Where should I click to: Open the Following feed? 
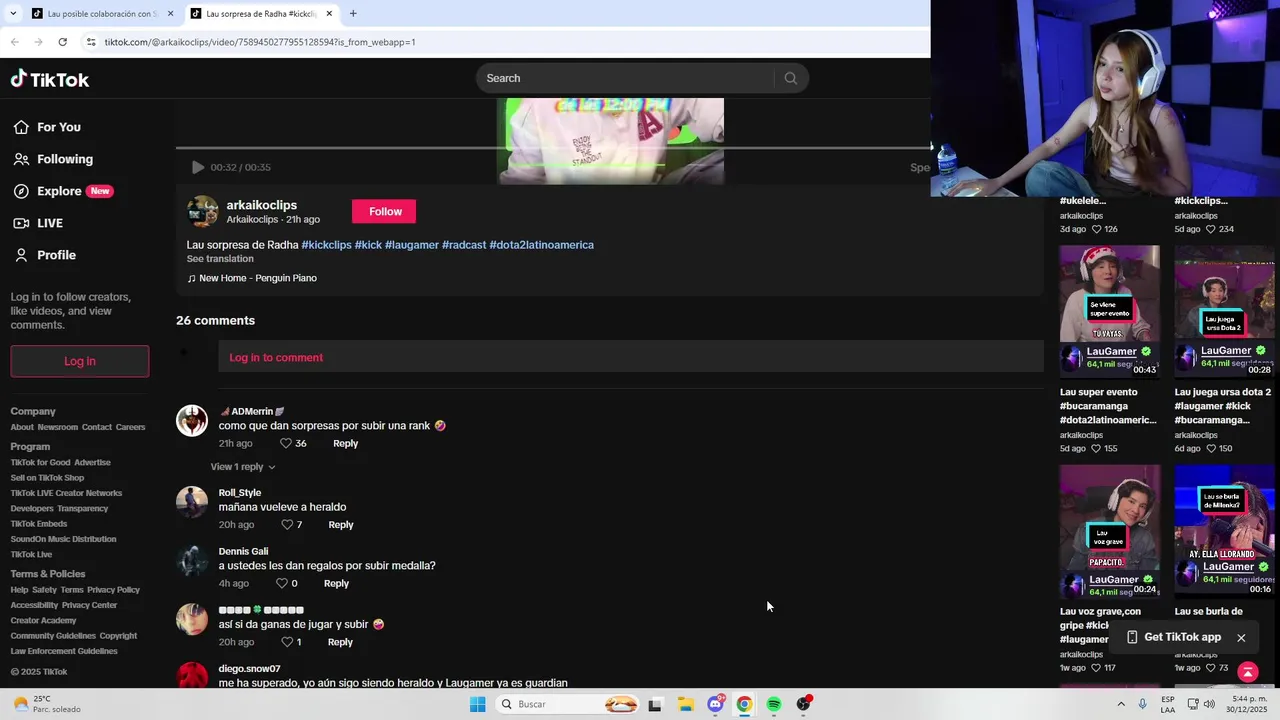click(x=53, y=159)
